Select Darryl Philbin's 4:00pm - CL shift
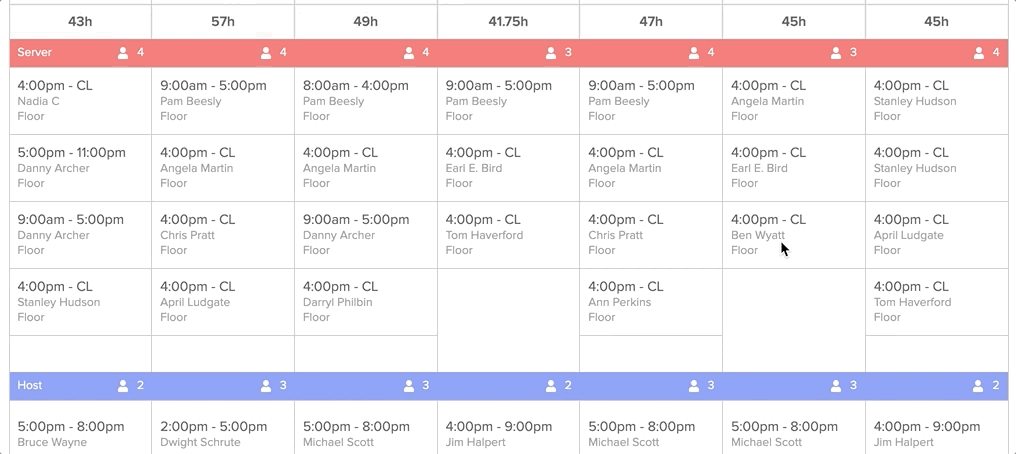Viewport: 1016px width, 454px height. click(365, 302)
